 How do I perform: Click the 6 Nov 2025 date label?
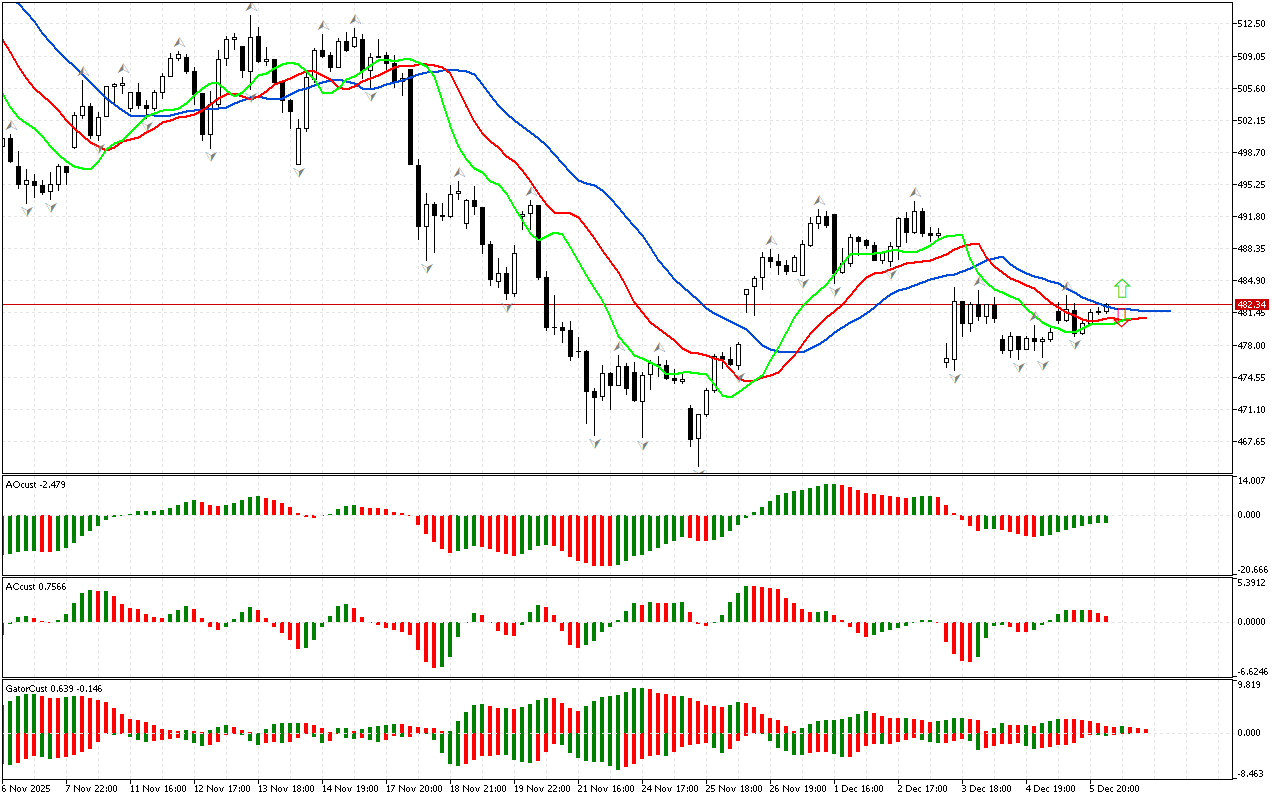[x=29, y=788]
